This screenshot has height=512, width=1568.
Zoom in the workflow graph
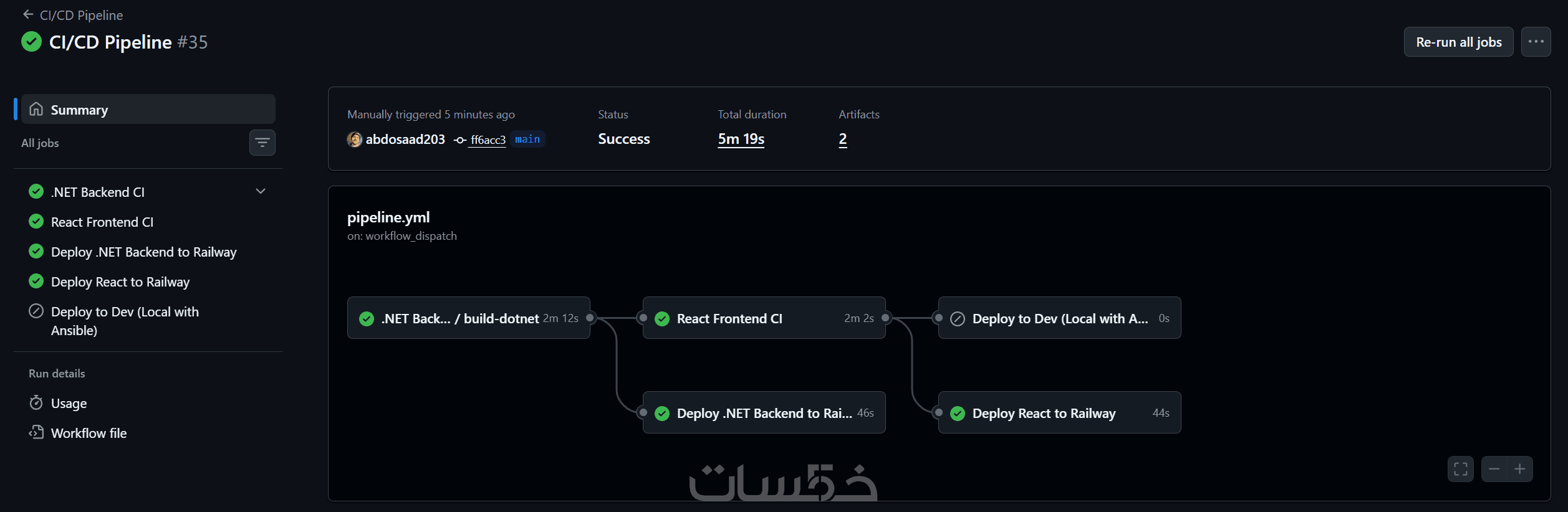tap(1520, 469)
